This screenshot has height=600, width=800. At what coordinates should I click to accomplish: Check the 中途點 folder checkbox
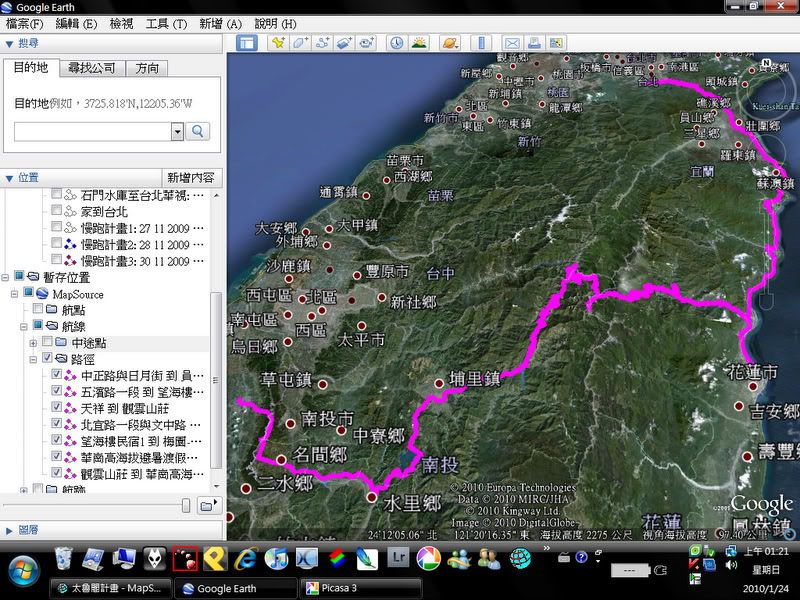[x=47, y=343]
